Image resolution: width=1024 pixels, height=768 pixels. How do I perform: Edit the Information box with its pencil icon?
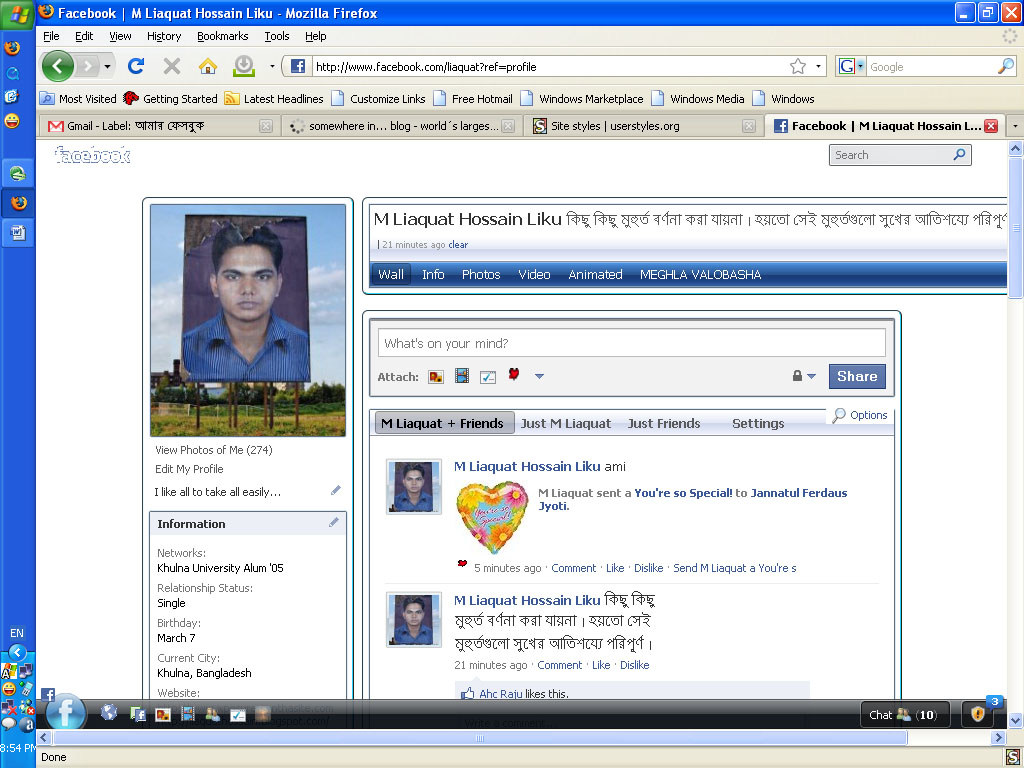tap(334, 522)
